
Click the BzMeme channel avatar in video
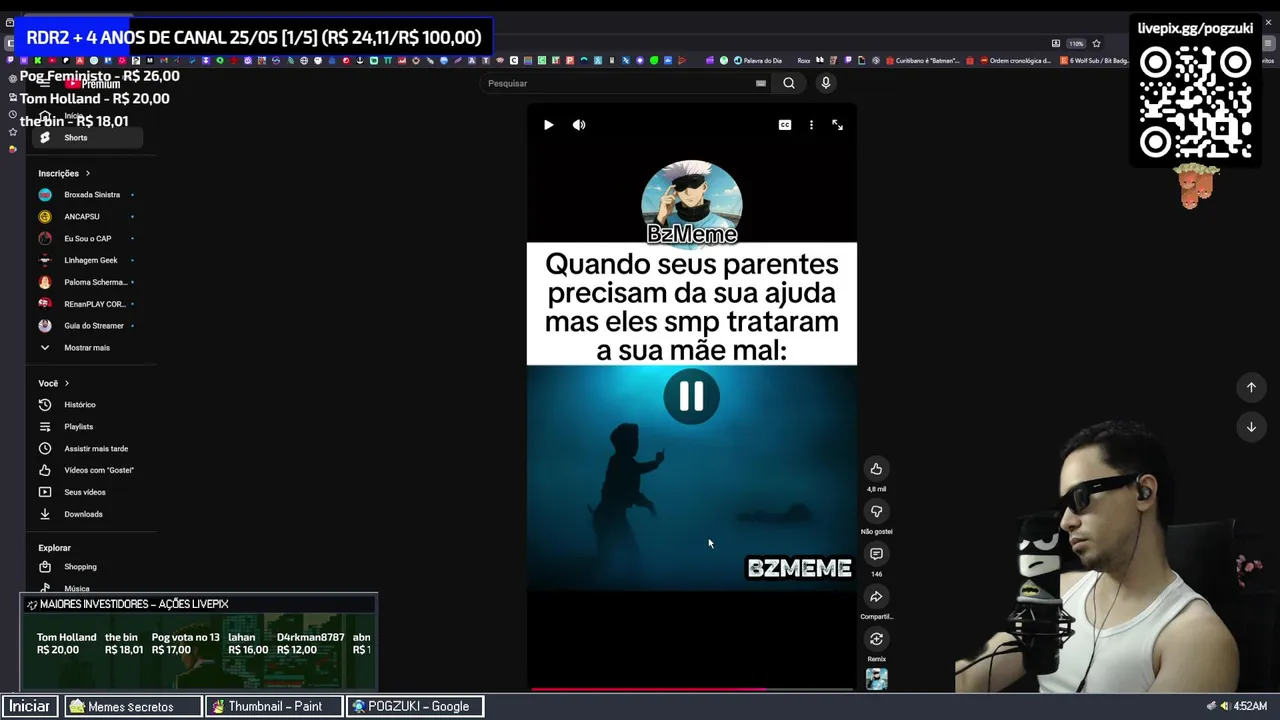click(691, 202)
